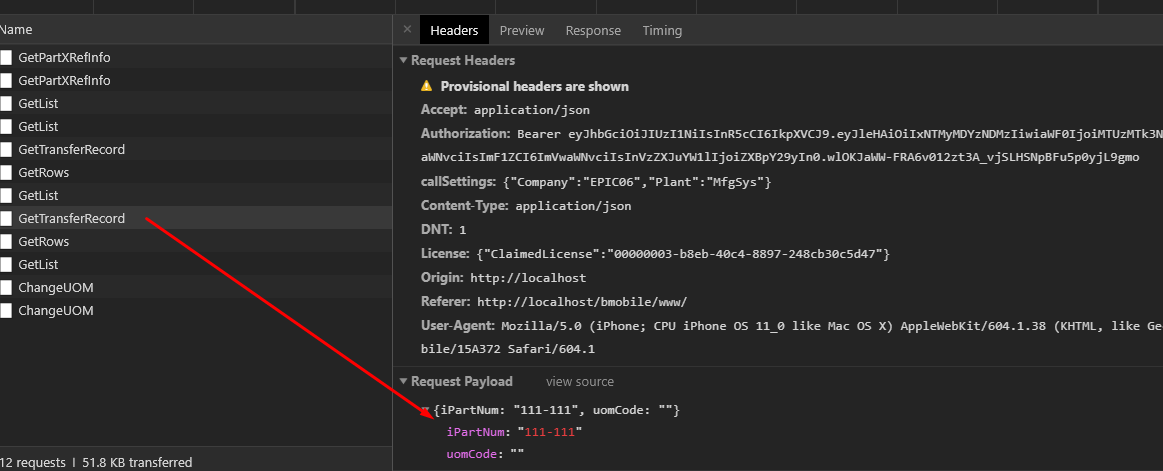Select the second GetPartXRefInfo request

click(x=64, y=80)
